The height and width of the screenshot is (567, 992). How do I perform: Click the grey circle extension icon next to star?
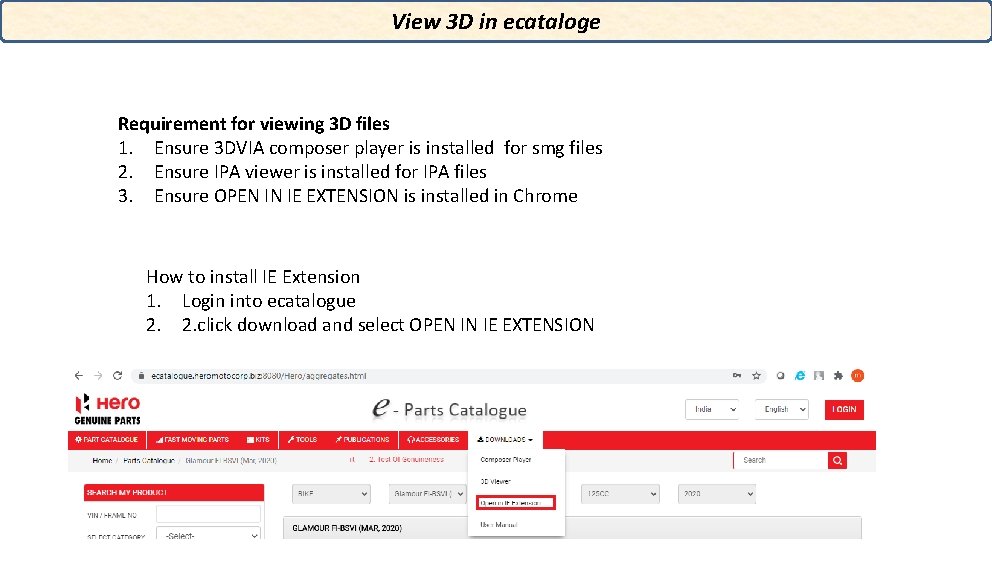pyautogui.click(x=781, y=376)
